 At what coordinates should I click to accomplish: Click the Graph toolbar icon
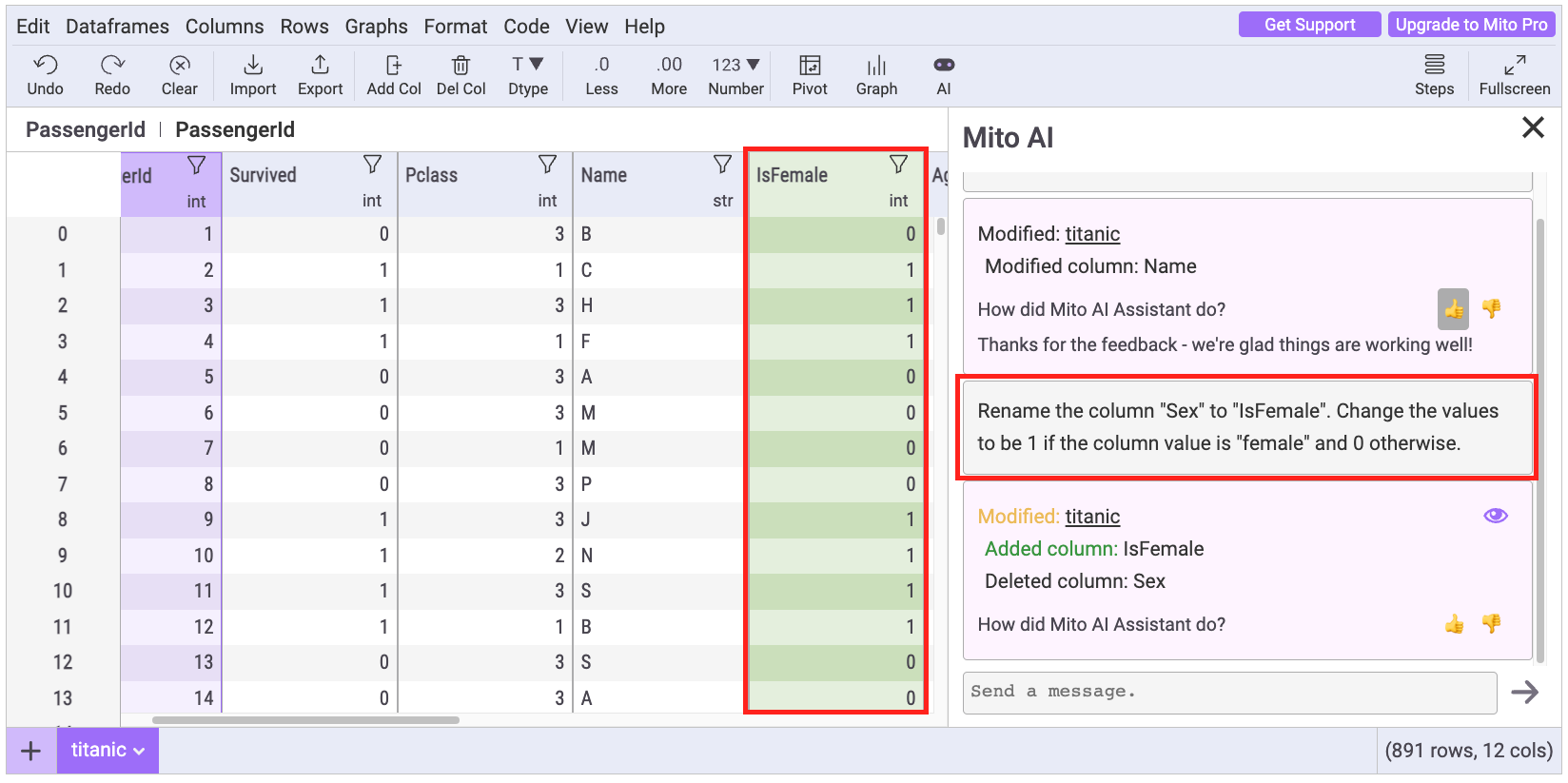click(876, 66)
